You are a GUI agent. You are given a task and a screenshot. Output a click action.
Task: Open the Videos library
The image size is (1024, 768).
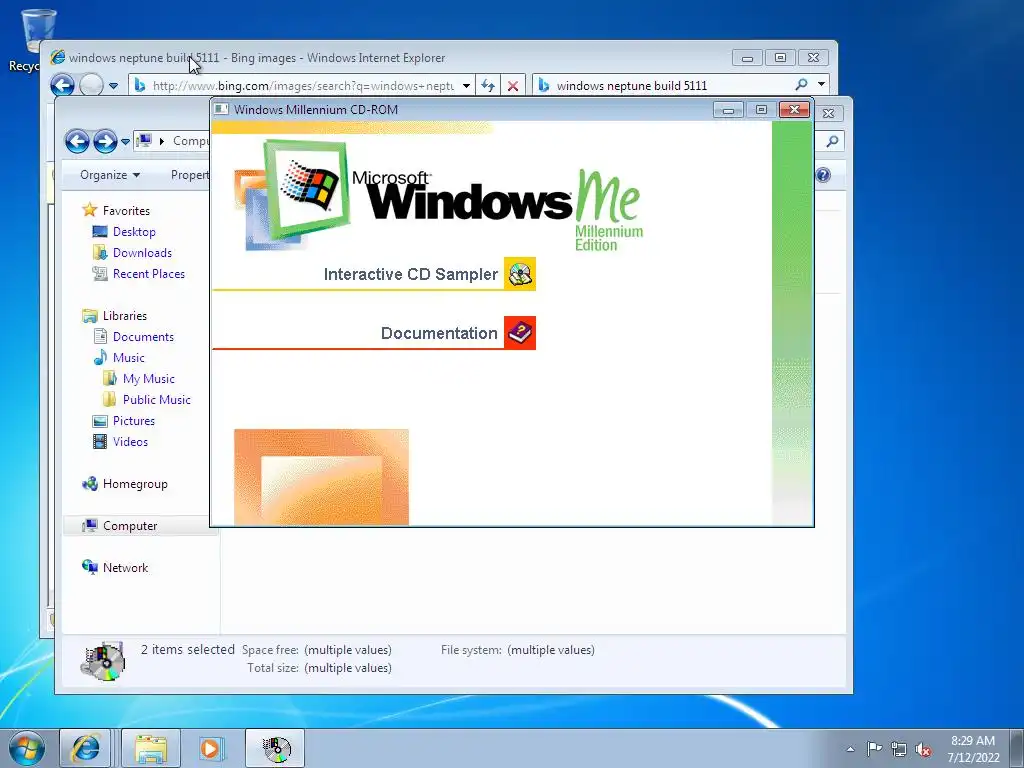point(130,441)
